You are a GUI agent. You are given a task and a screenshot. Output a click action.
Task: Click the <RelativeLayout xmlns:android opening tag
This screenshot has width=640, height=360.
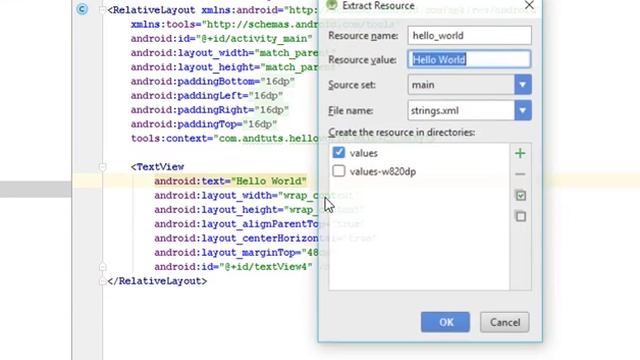213,10
